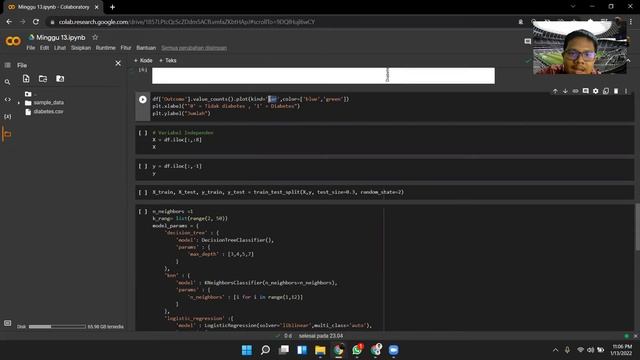
Task: Select the sample_data folder
Action: (48, 102)
